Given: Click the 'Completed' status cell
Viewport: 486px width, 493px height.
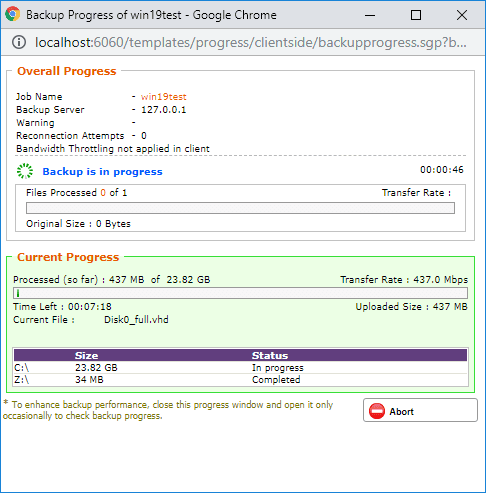Looking at the screenshot, I should coord(276,380).
